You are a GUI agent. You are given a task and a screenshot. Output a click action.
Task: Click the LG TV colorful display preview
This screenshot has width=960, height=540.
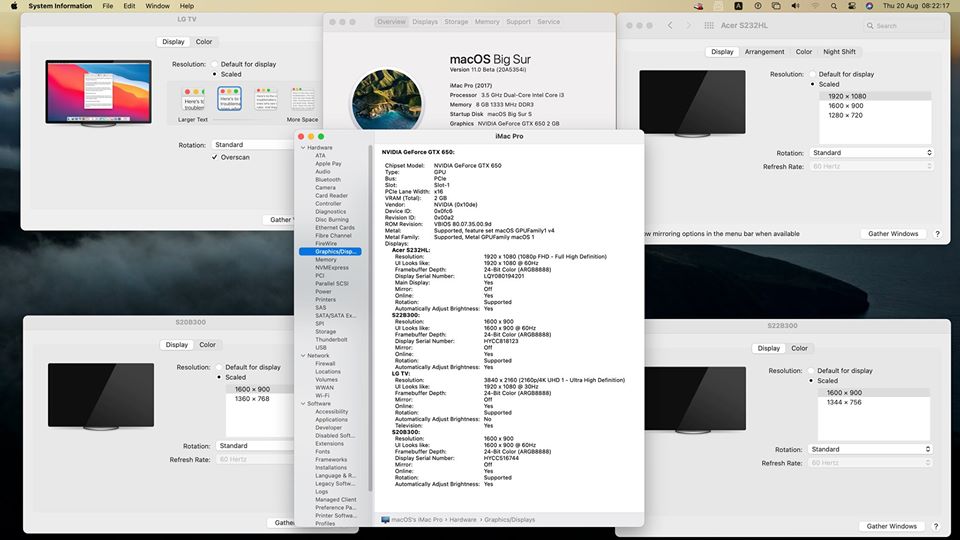[99, 92]
